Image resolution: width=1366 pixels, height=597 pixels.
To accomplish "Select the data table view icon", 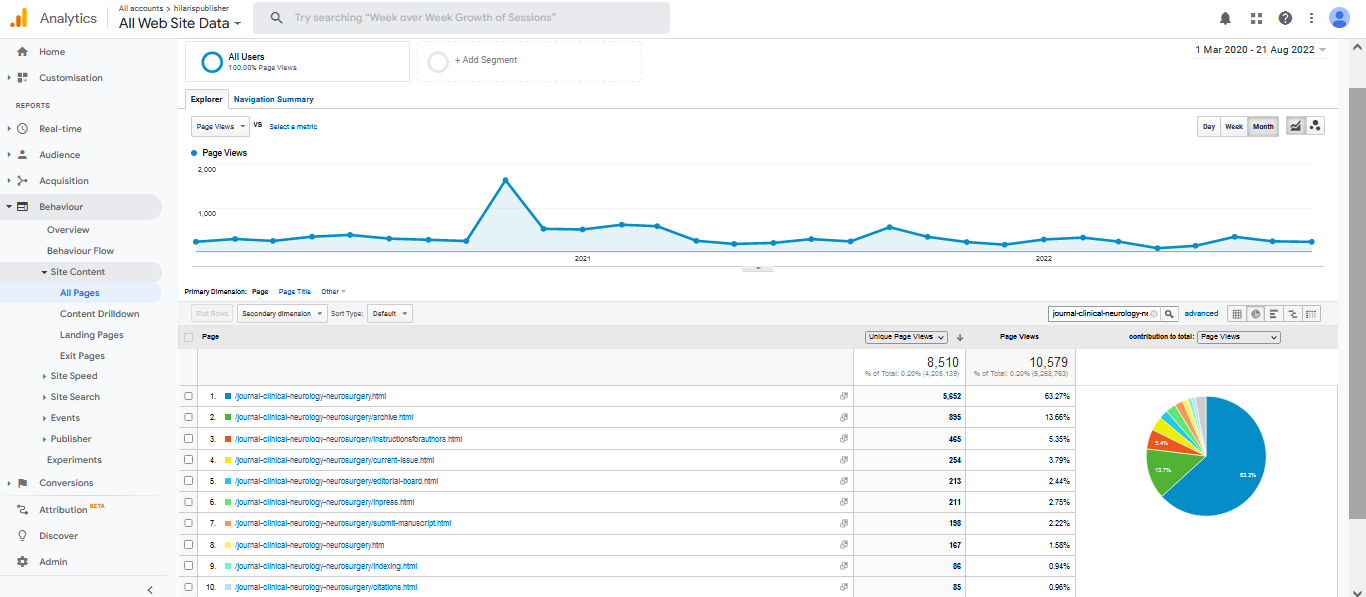I will pos(1237,314).
